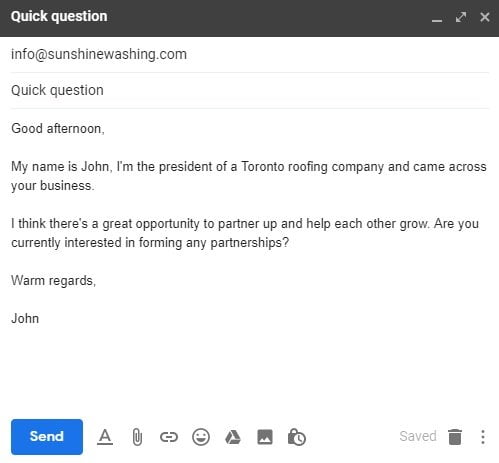Insert a link into the email
The height and width of the screenshot is (463, 499).
pyautogui.click(x=169, y=437)
